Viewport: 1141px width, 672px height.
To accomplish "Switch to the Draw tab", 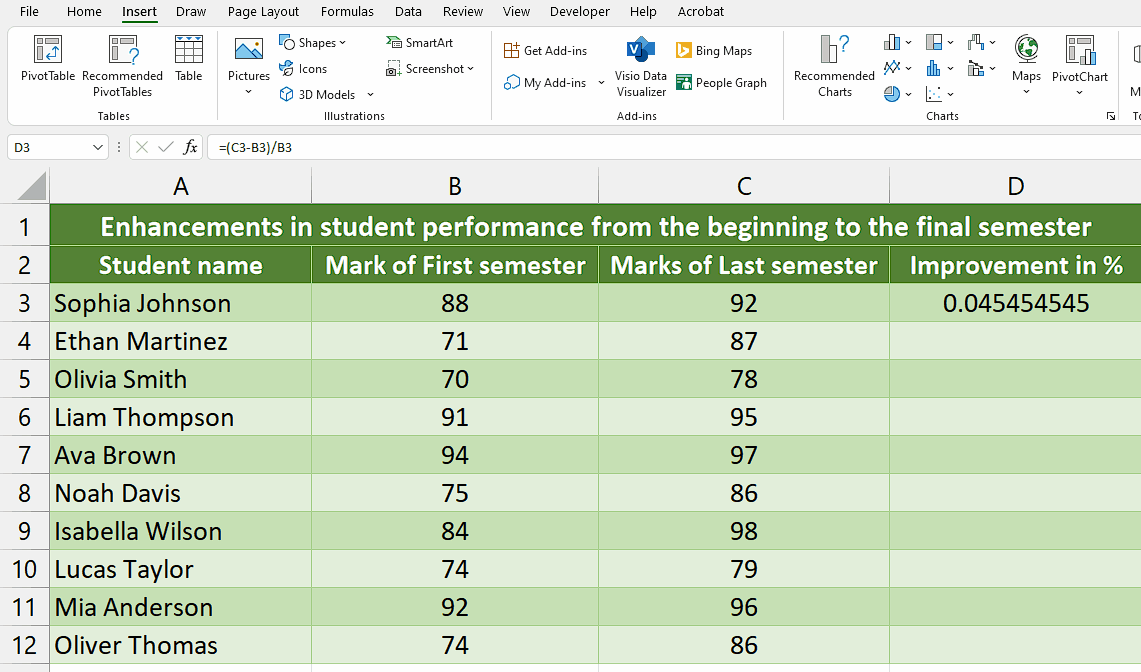I will click(x=191, y=12).
